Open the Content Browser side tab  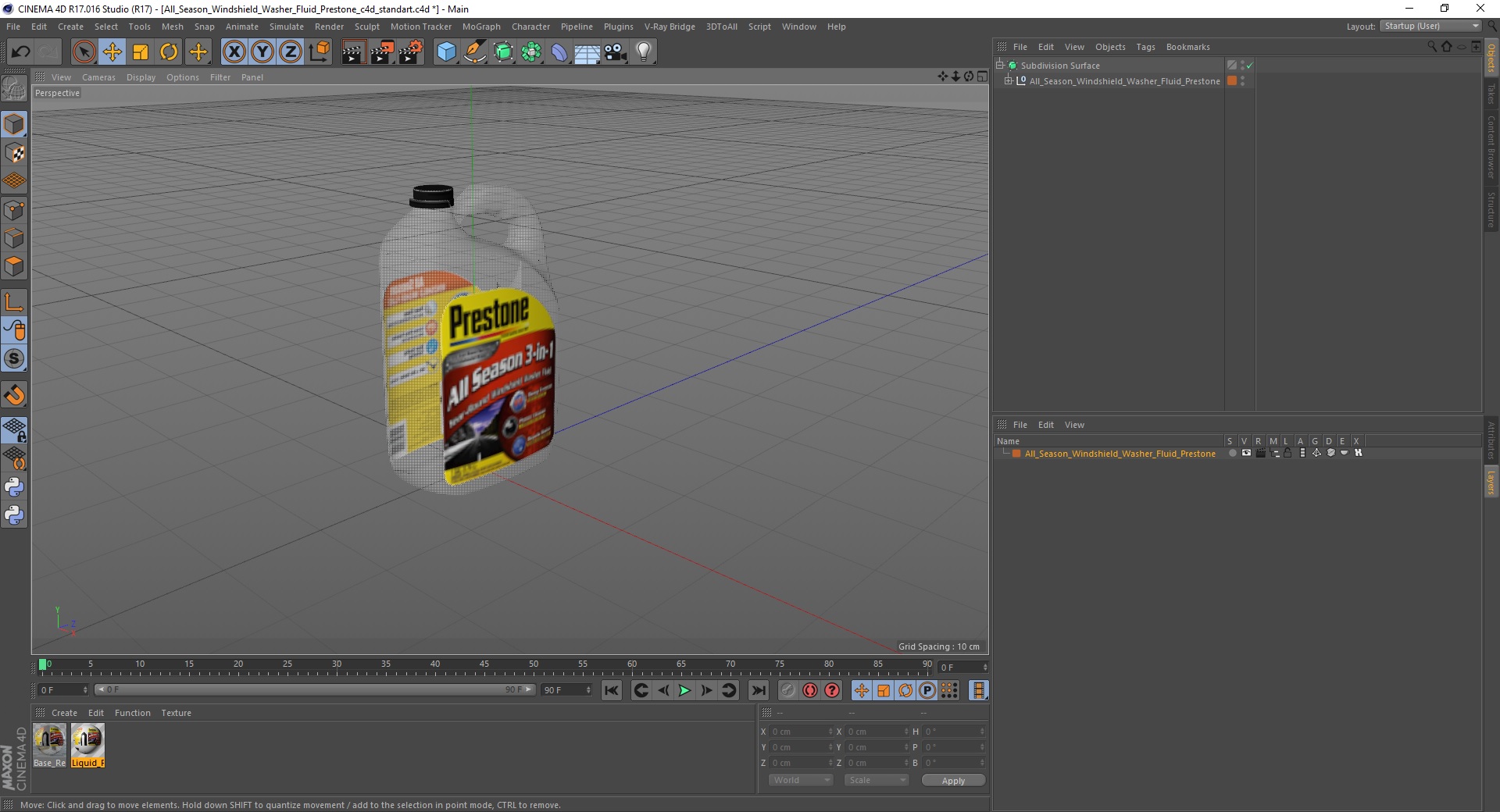(1491, 148)
